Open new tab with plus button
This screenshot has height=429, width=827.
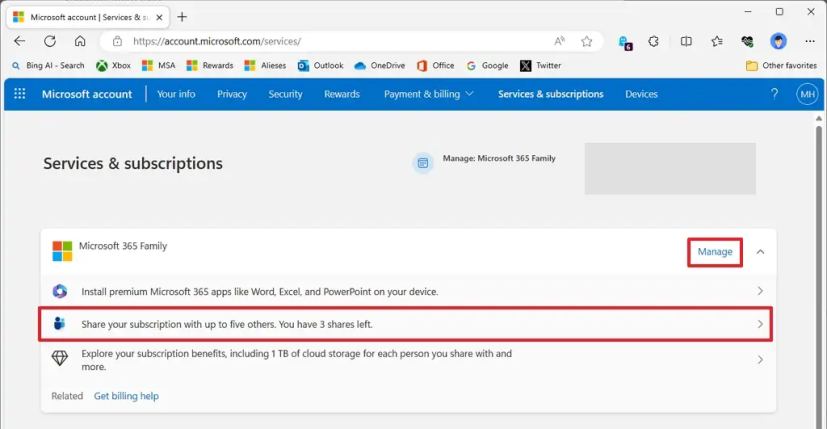182,17
